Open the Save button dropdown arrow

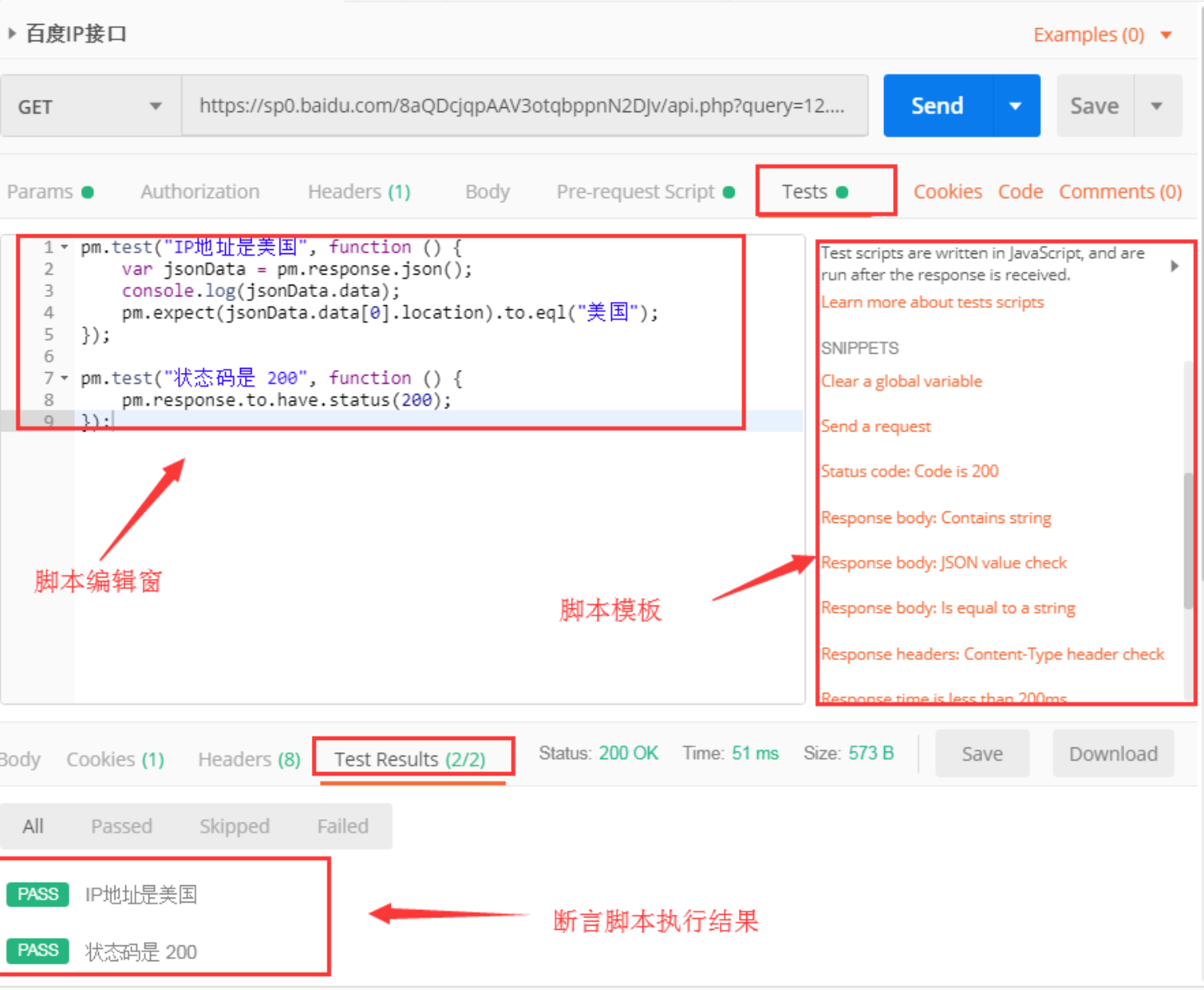[1157, 106]
